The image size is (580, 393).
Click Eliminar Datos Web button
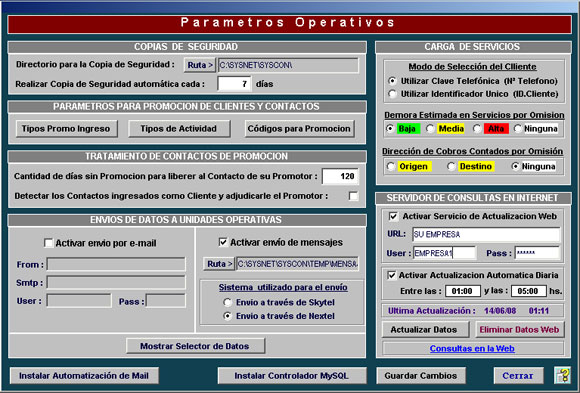coord(520,329)
